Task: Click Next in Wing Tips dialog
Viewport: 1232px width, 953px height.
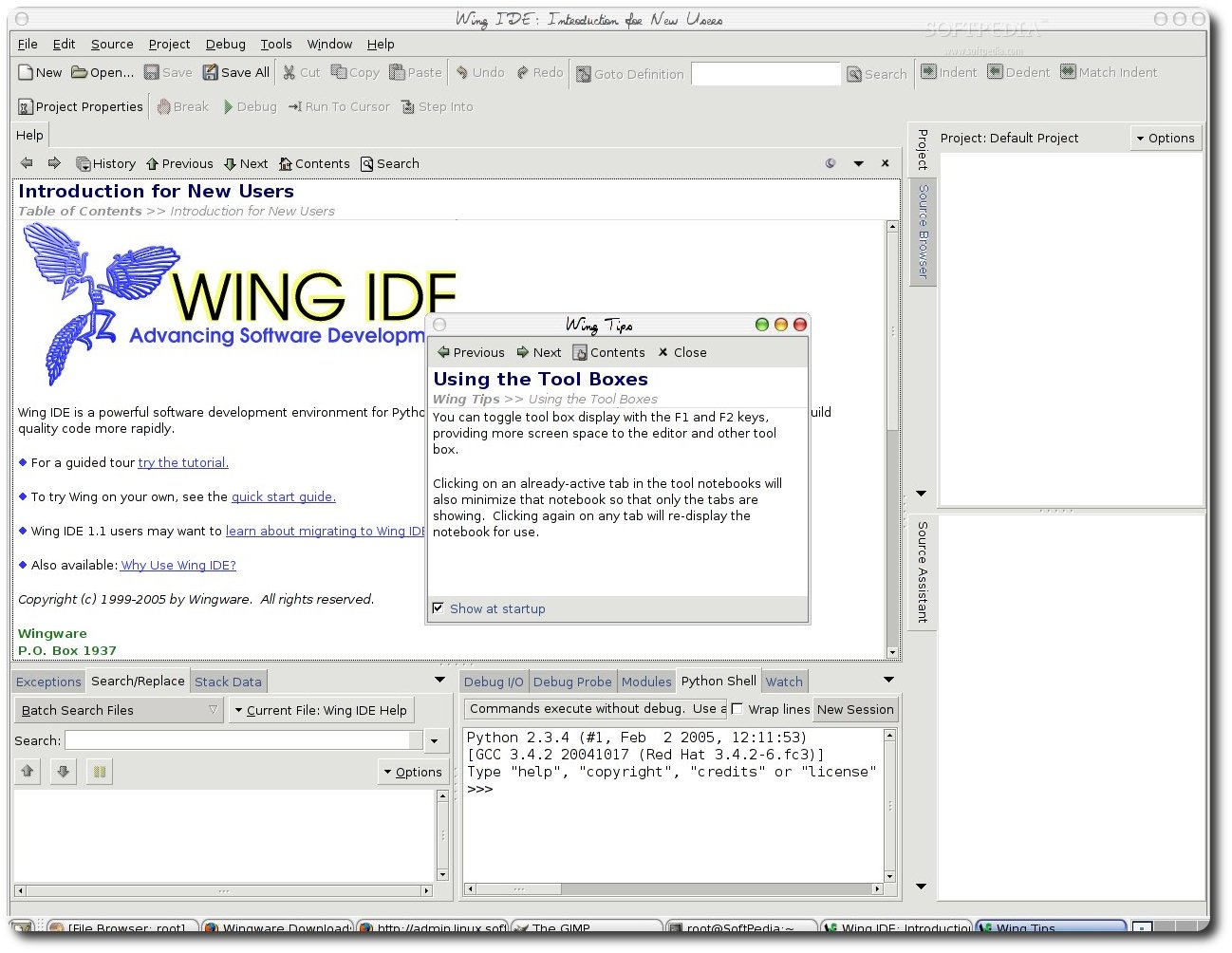Action: tap(539, 352)
